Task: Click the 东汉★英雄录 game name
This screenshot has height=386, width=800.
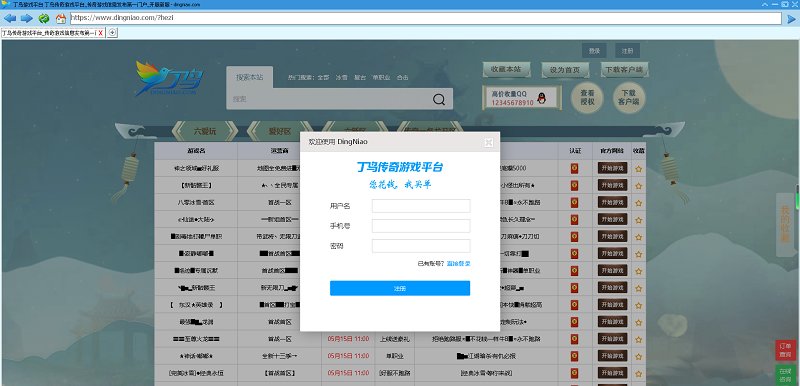Action: (x=196, y=305)
